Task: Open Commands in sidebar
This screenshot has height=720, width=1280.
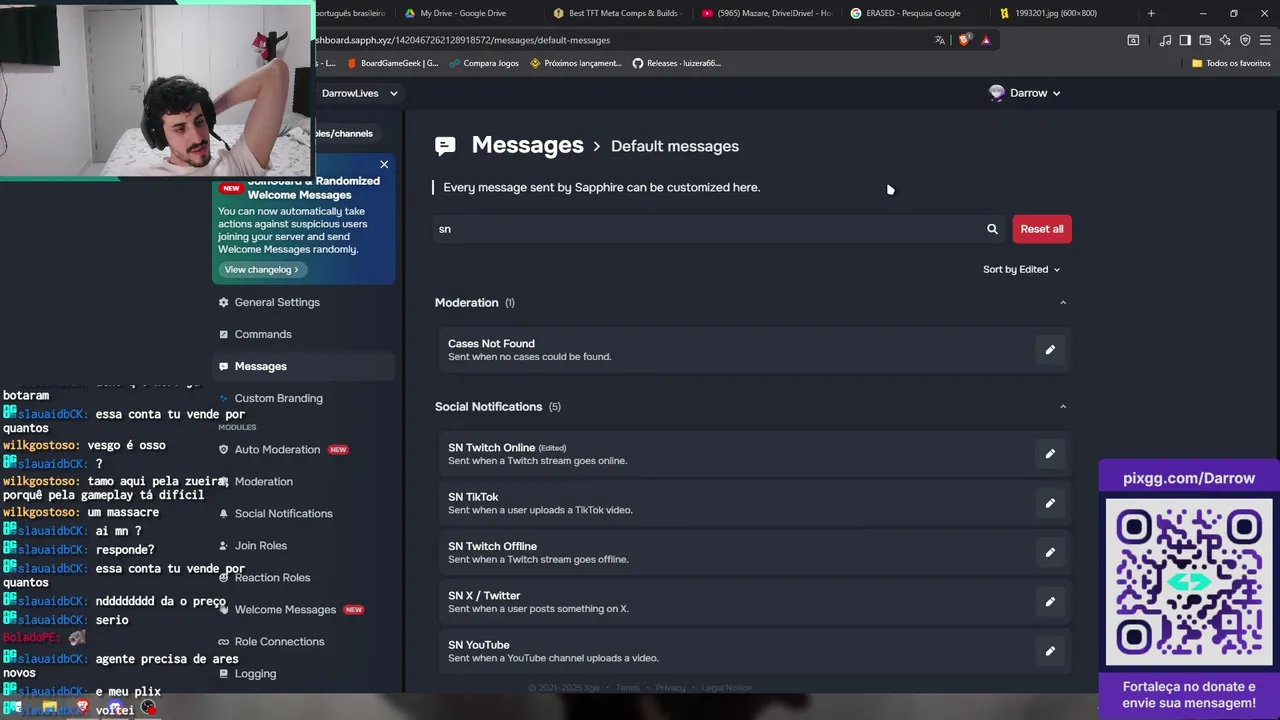Action: 304,334
